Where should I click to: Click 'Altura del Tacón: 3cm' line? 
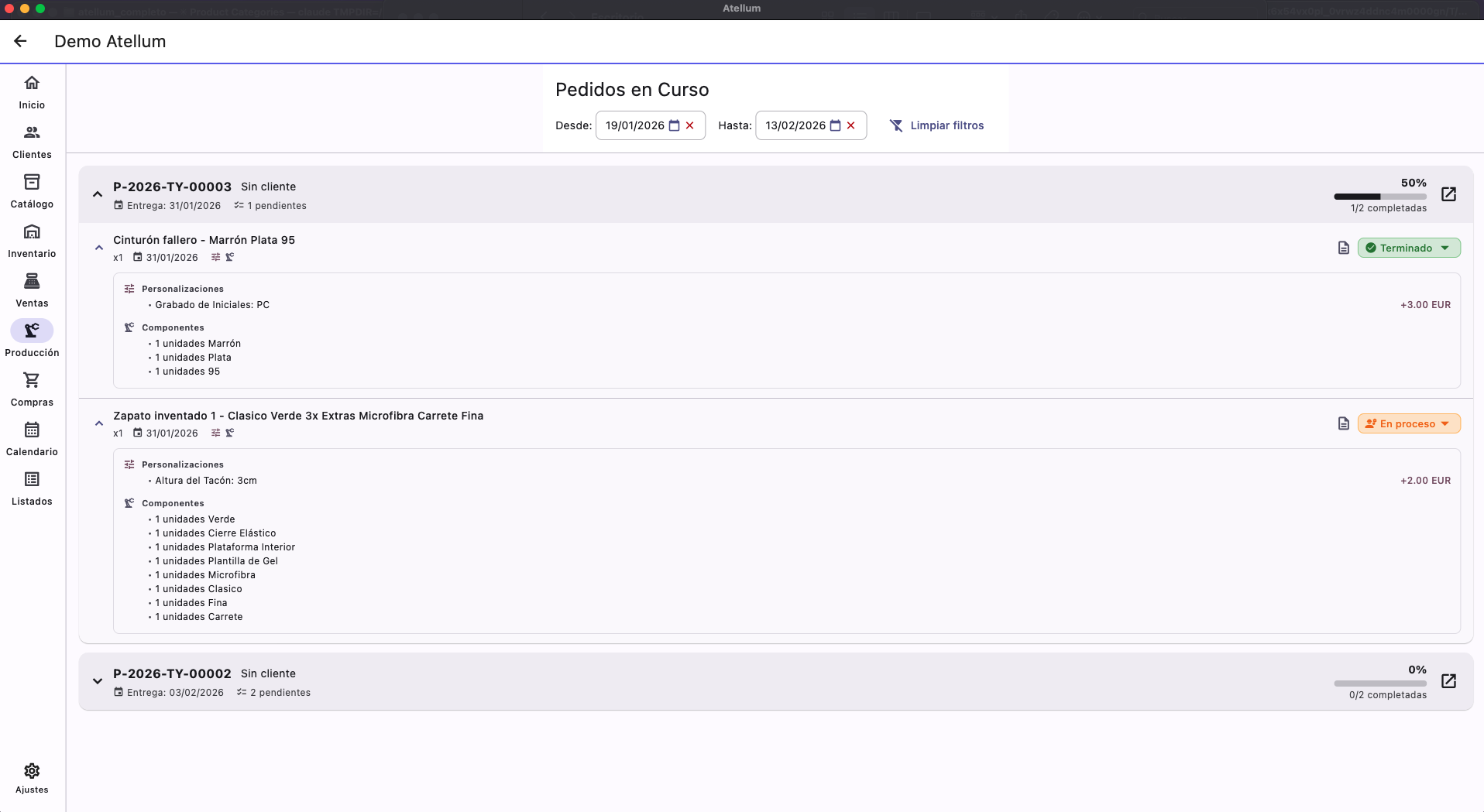tap(206, 481)
